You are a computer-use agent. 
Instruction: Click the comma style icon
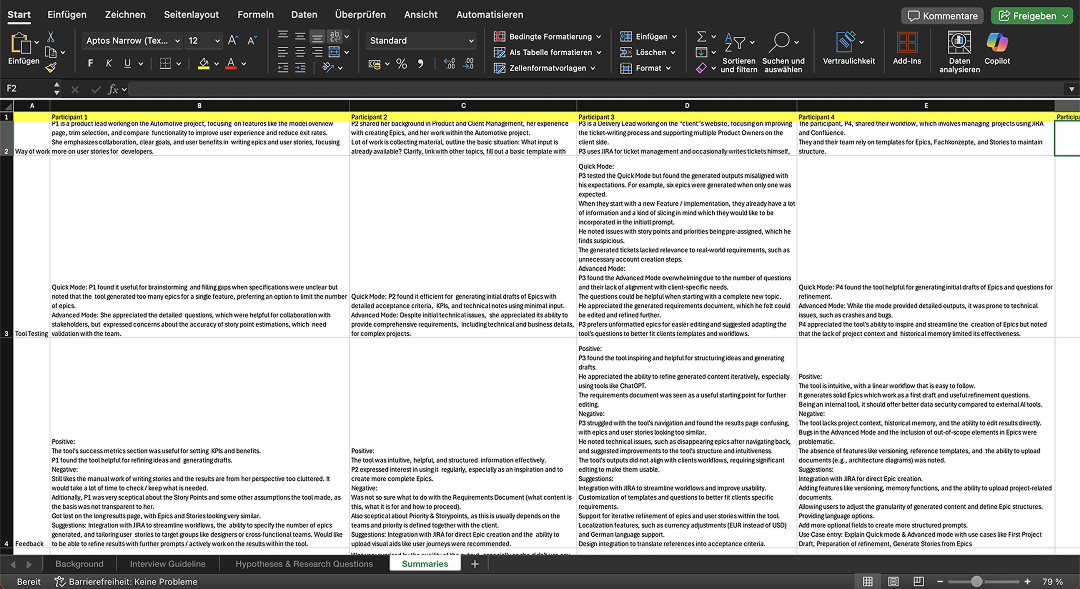tap(420, 63)
